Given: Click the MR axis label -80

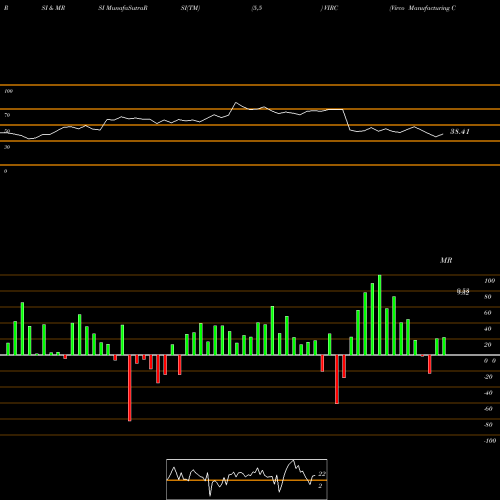Looking at the screenshot, I should coord(488,425).
